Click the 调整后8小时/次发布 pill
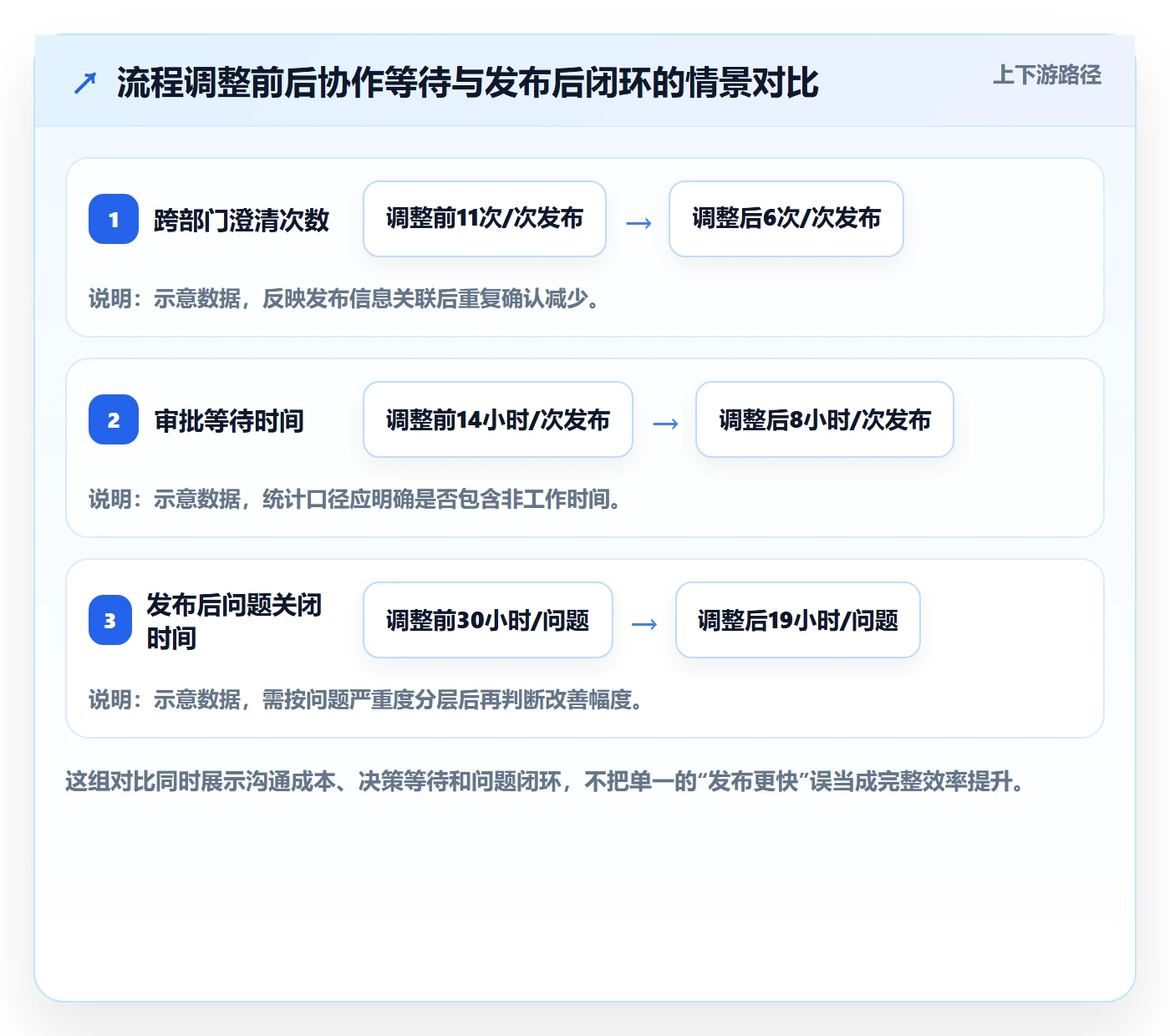This screenshot has height=1036, width=1170. (x=825, y=419)
